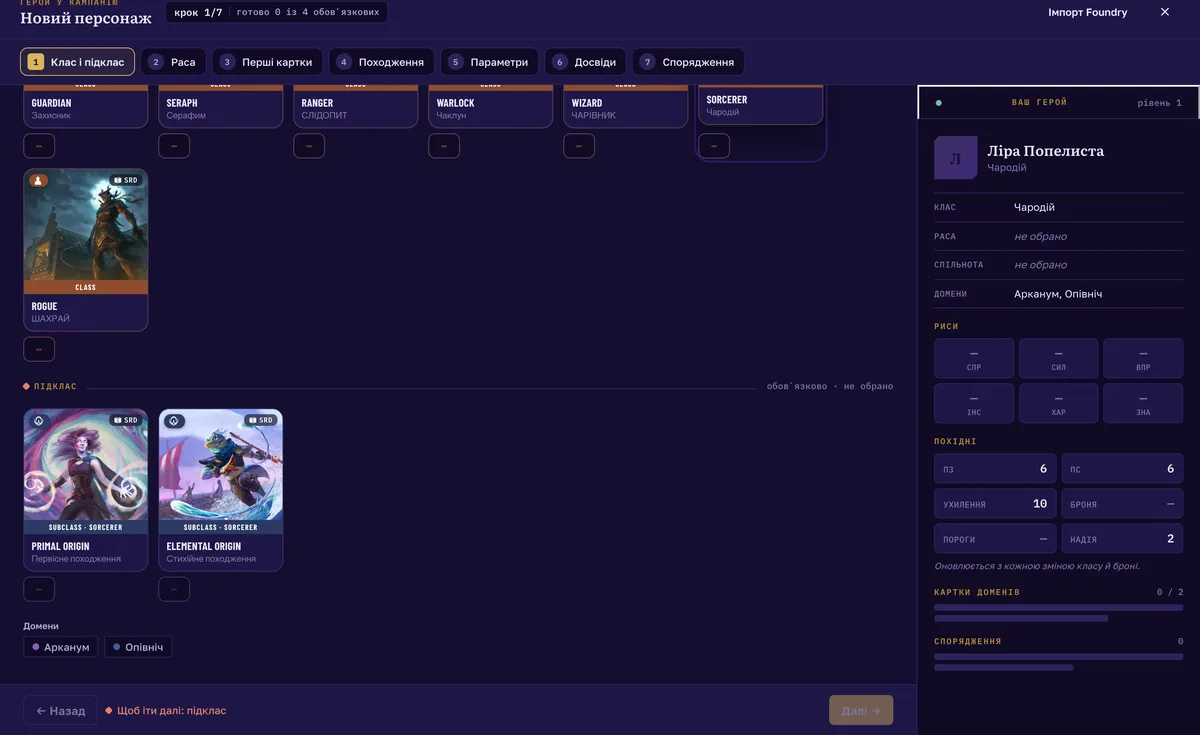Click the SRD badge on Primal Origin card
1200x735 pixels.
tap(126, 420)
